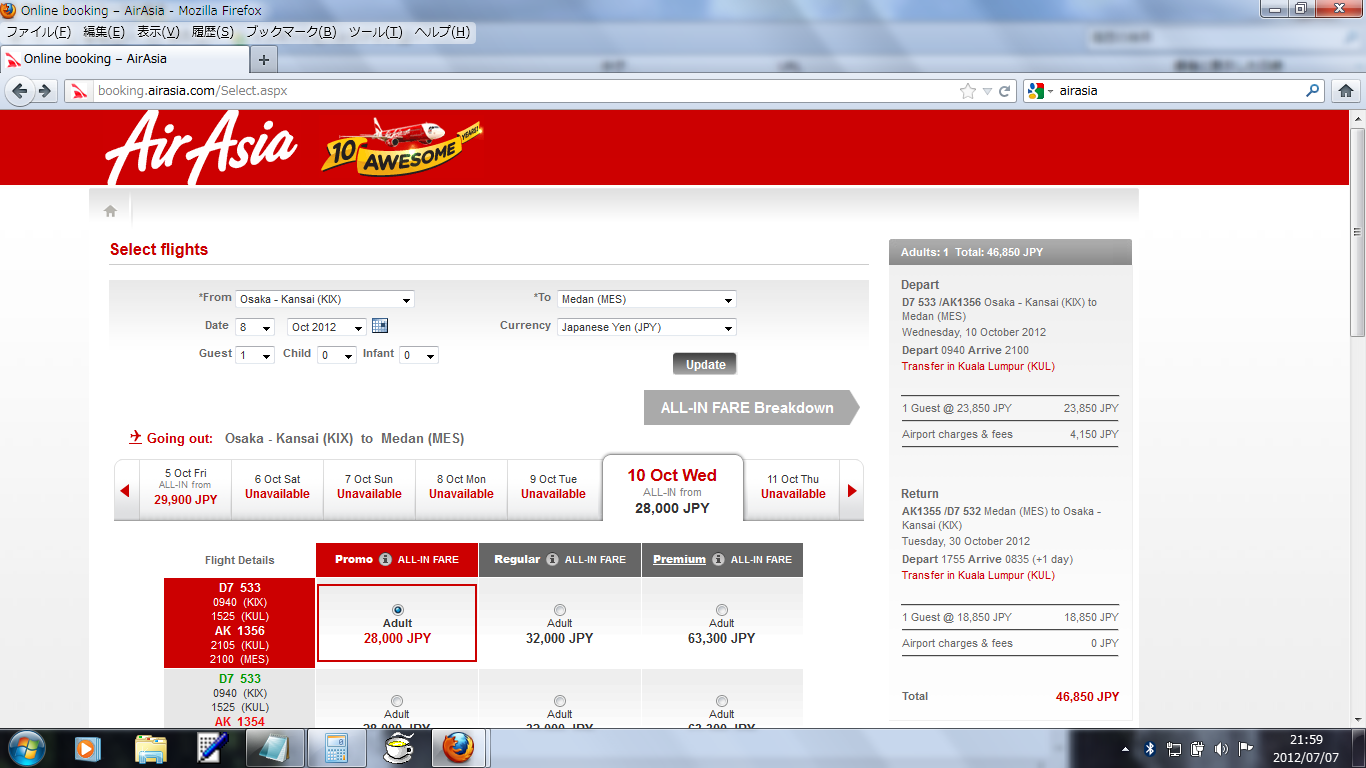The image size is (1366, 768).
Task: Select the 10 Oct Wed date tab
Action: [672, 488]
